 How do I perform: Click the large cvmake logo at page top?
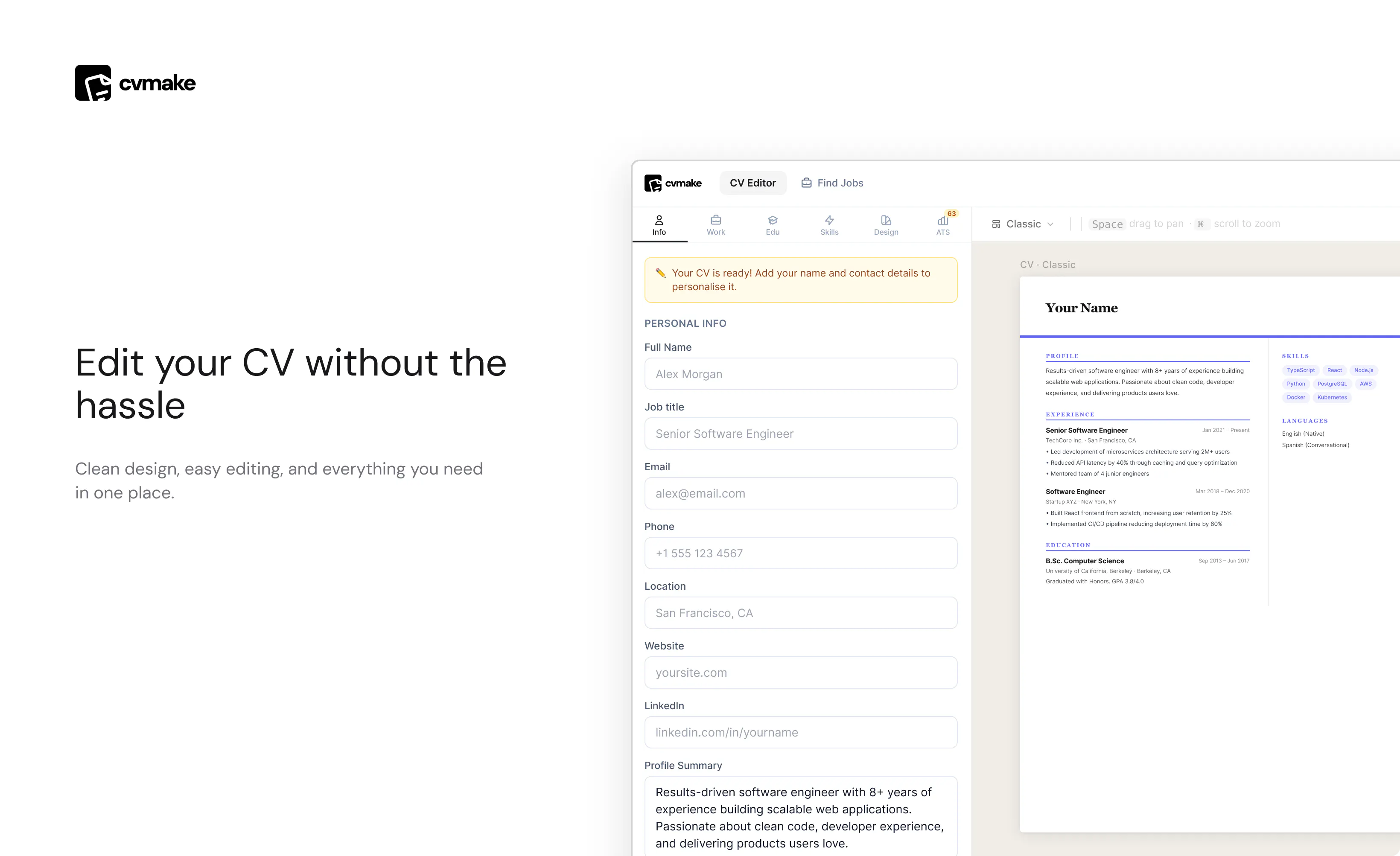tap(135, 83)
